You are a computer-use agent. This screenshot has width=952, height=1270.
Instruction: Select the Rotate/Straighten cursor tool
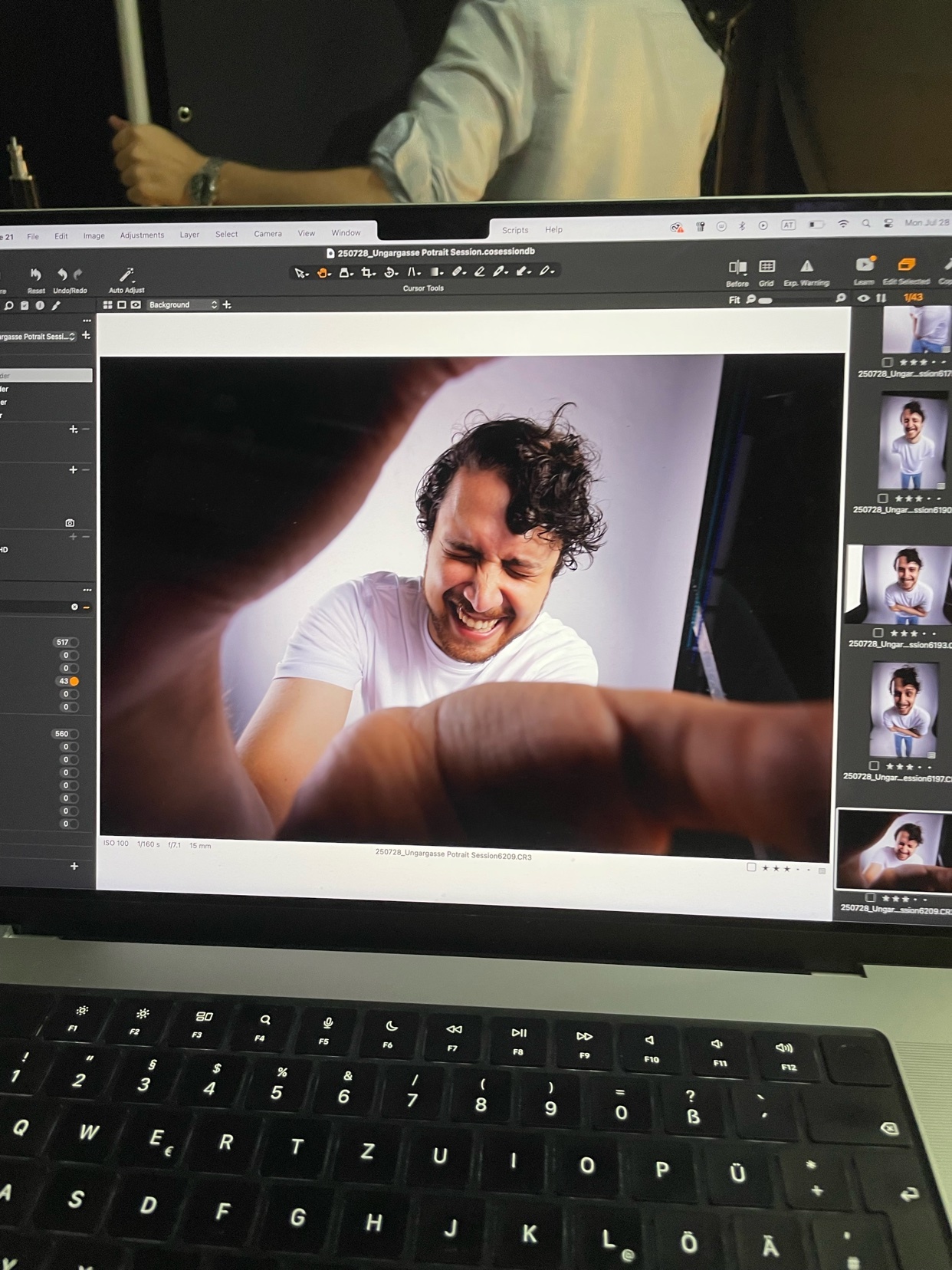390,272
